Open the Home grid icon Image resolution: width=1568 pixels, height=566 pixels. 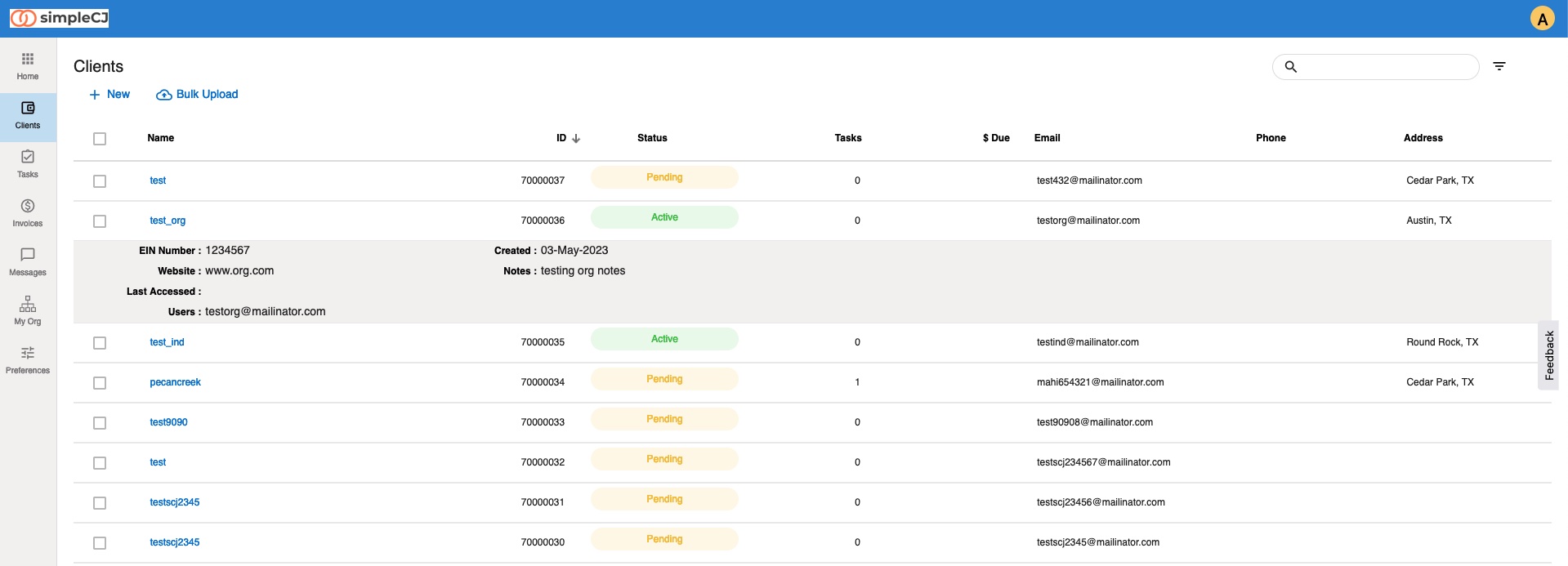(28, 60)
